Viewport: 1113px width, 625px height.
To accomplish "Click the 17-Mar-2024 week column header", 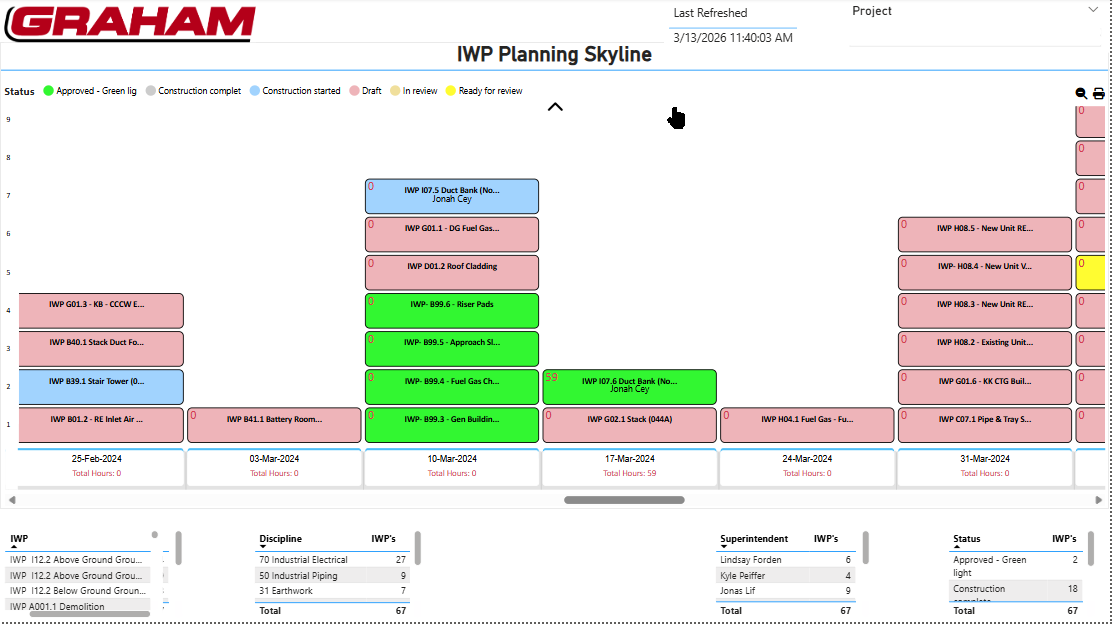I will (630, 467).
